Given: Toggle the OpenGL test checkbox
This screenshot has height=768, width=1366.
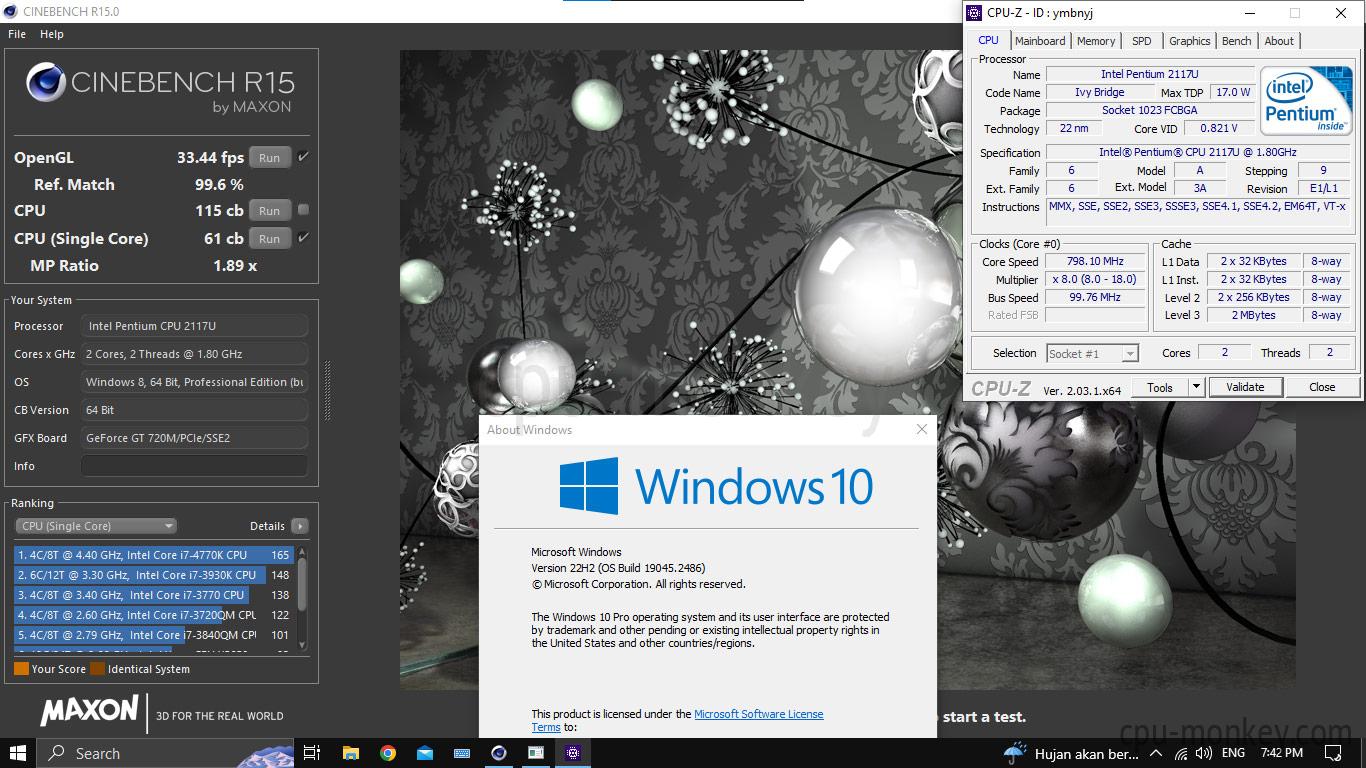Looking at the screenshot, I should coord(303,157).
